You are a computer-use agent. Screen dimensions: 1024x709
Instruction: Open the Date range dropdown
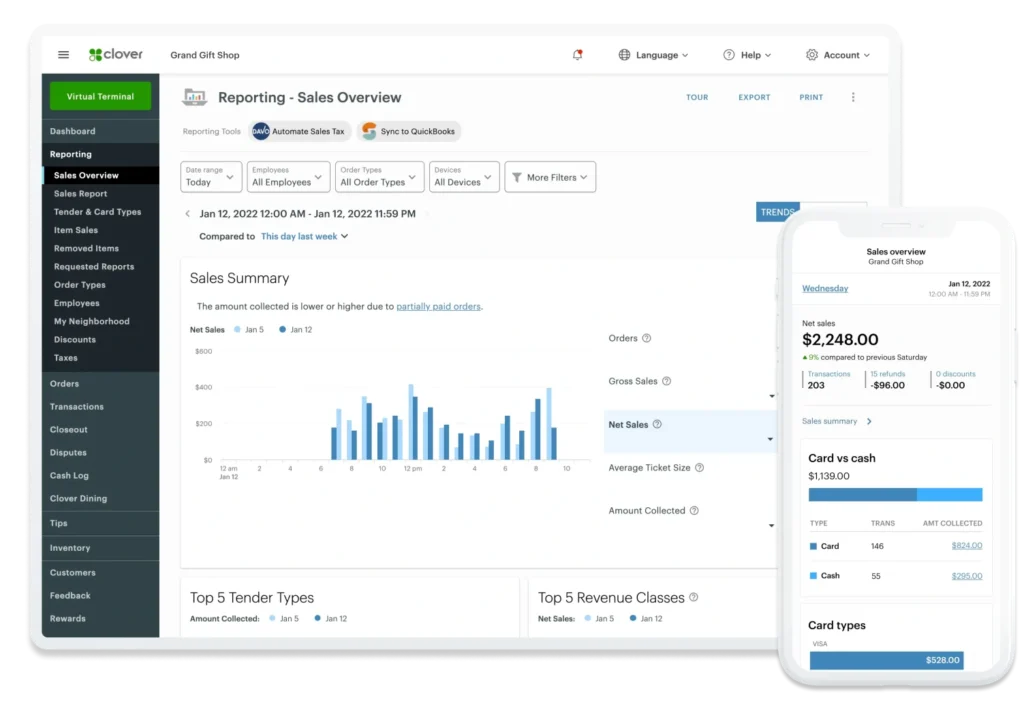pyautogui.click(x=211, y=177)
